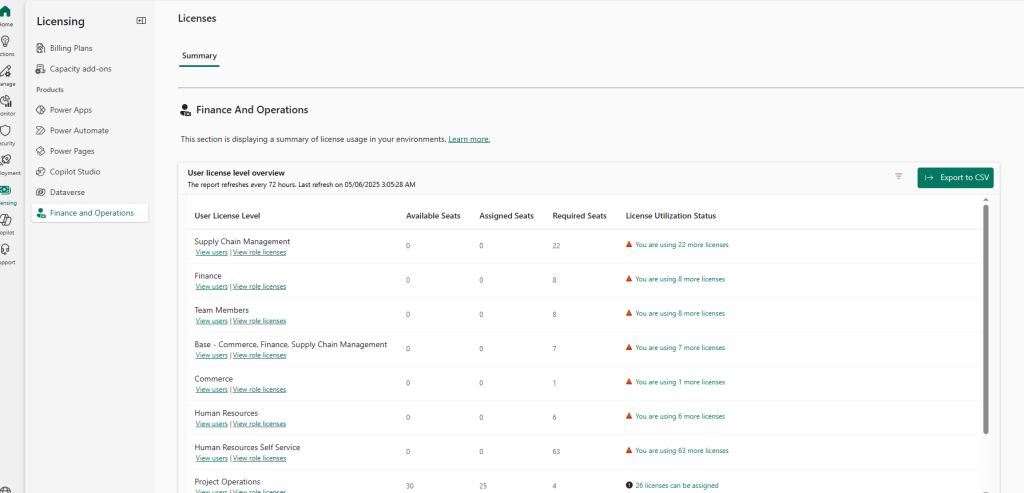View users for Human Resources Self Service
Screen dimensions: 1024x493
(x=212, y=458)
